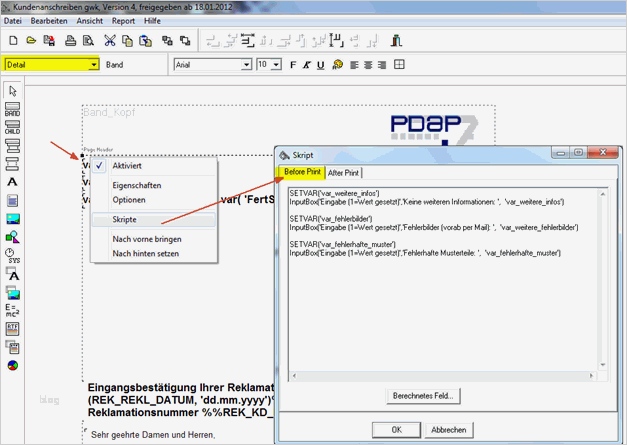Select the label tool with letter A

(x=12, y=182)
